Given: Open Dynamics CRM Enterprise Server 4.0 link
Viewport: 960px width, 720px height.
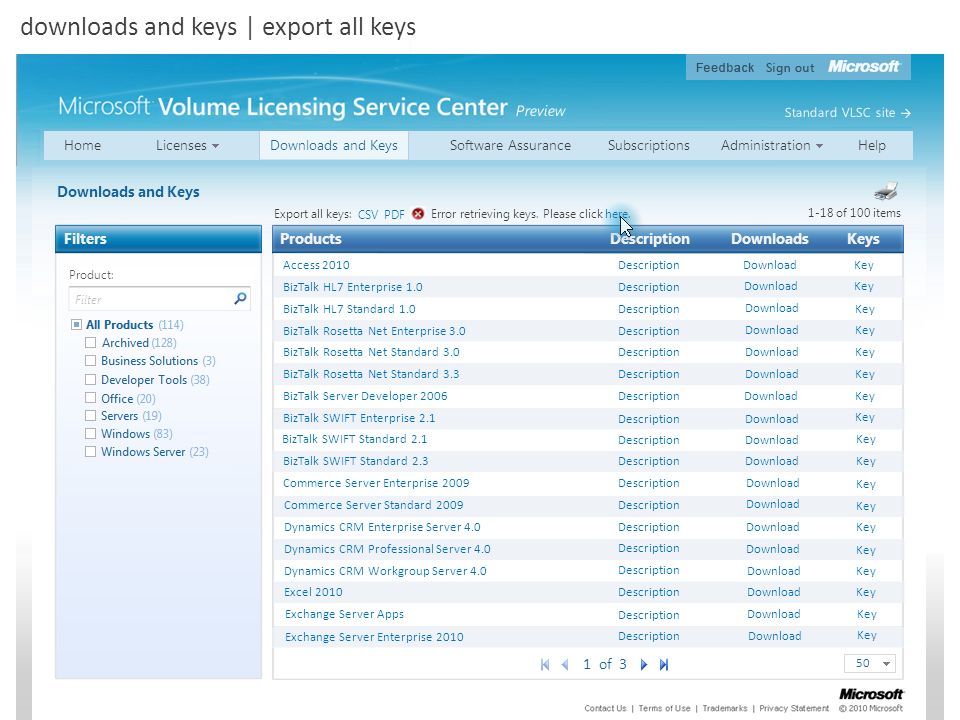Looking at the screenshot, I should tap(382, 527).
